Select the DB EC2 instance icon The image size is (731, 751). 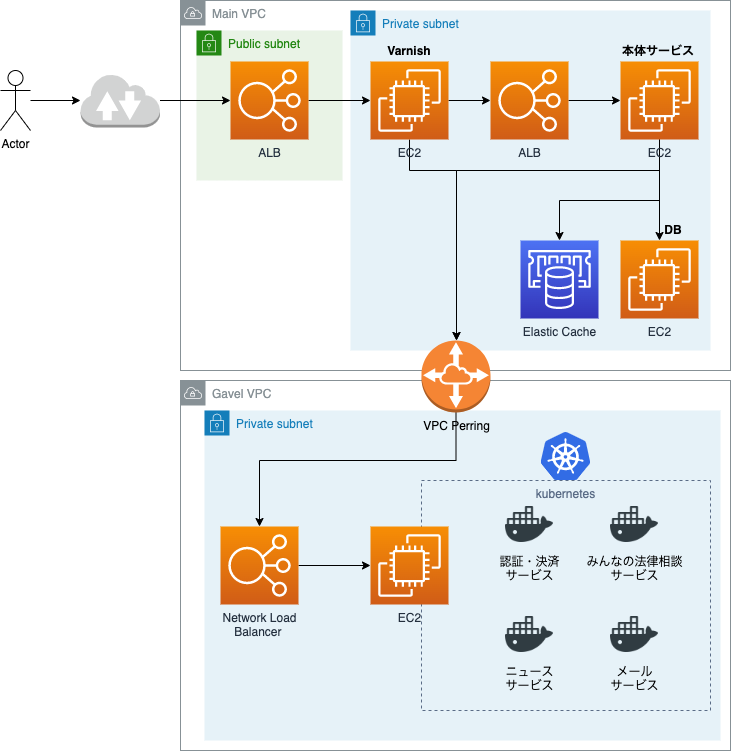pyautogui.click(x=659, y=280)
